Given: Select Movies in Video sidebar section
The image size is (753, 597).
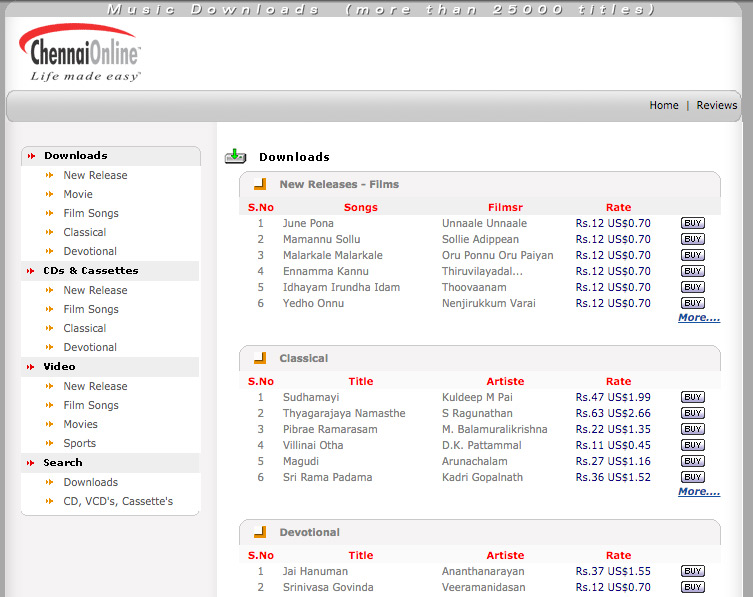Looking at the screenshot, I should [81, 424].
